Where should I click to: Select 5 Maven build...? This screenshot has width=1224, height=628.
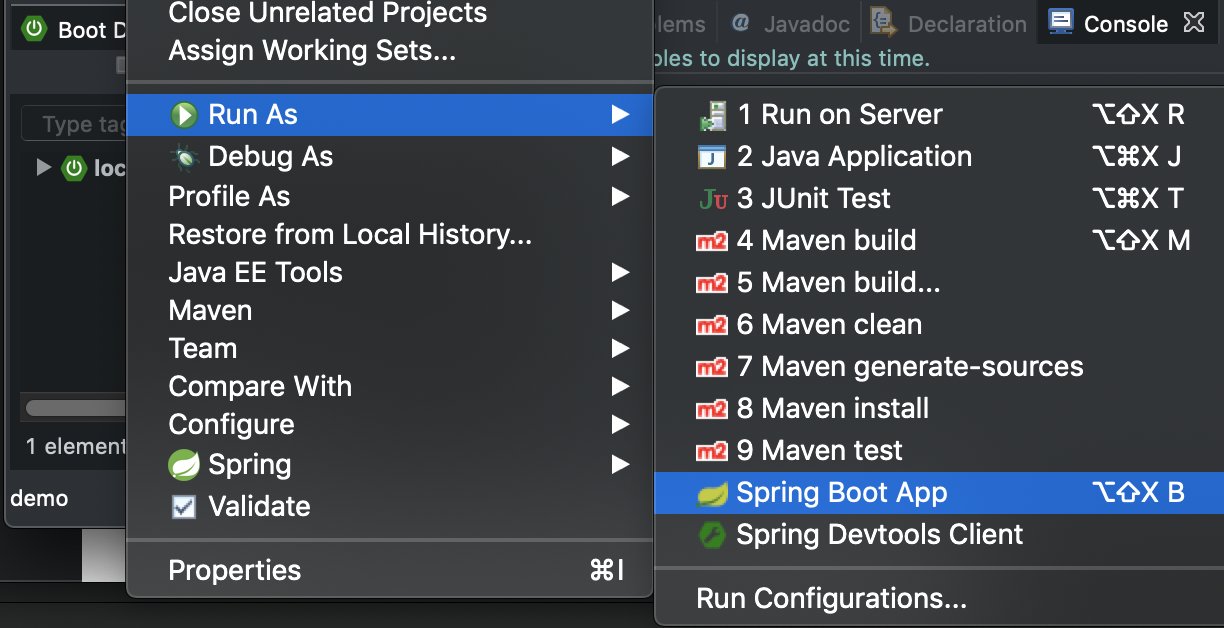(x=939, y=283)
